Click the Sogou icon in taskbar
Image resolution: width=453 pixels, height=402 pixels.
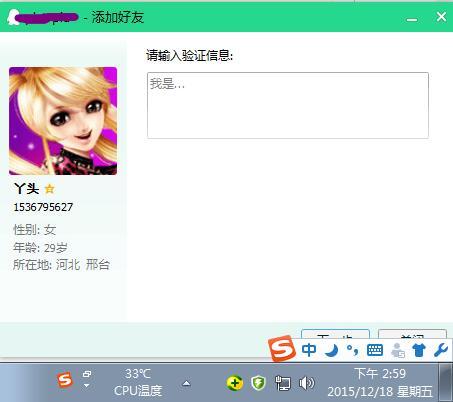(x=65, y=380)
